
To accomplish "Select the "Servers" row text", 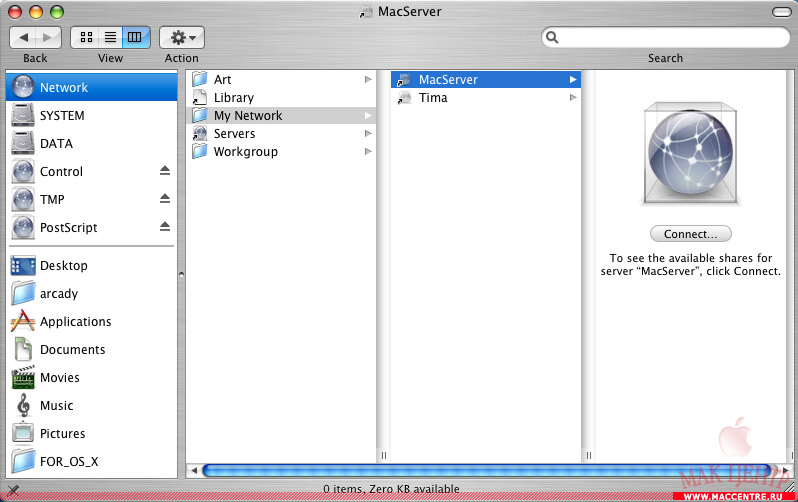I will pyautogui.click(x=235, y=133).
